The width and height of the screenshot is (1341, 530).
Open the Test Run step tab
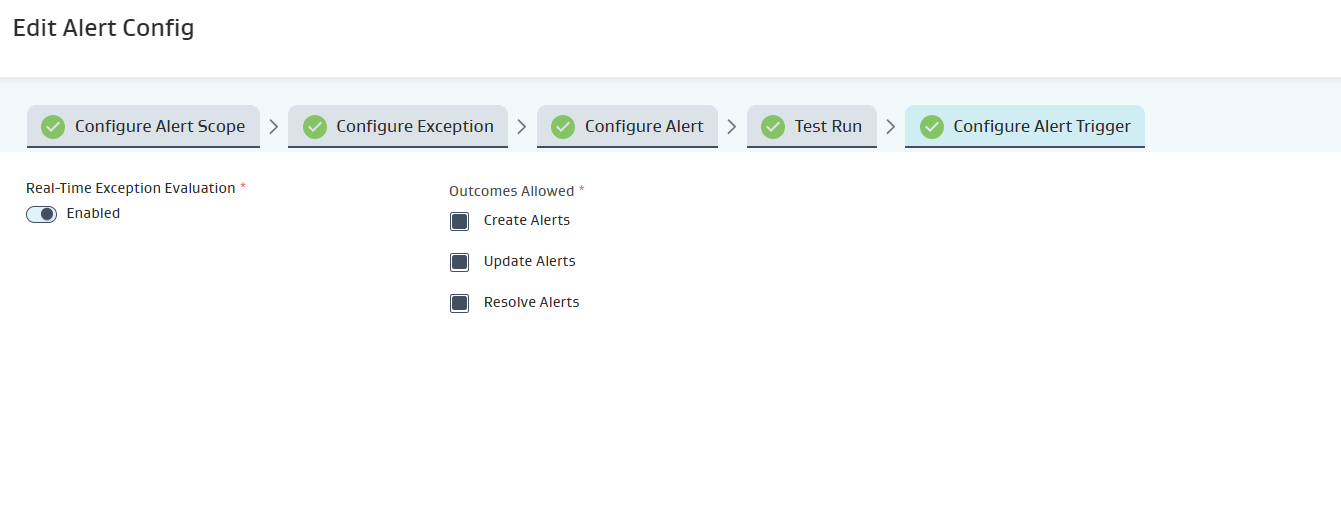coord(828,127)
